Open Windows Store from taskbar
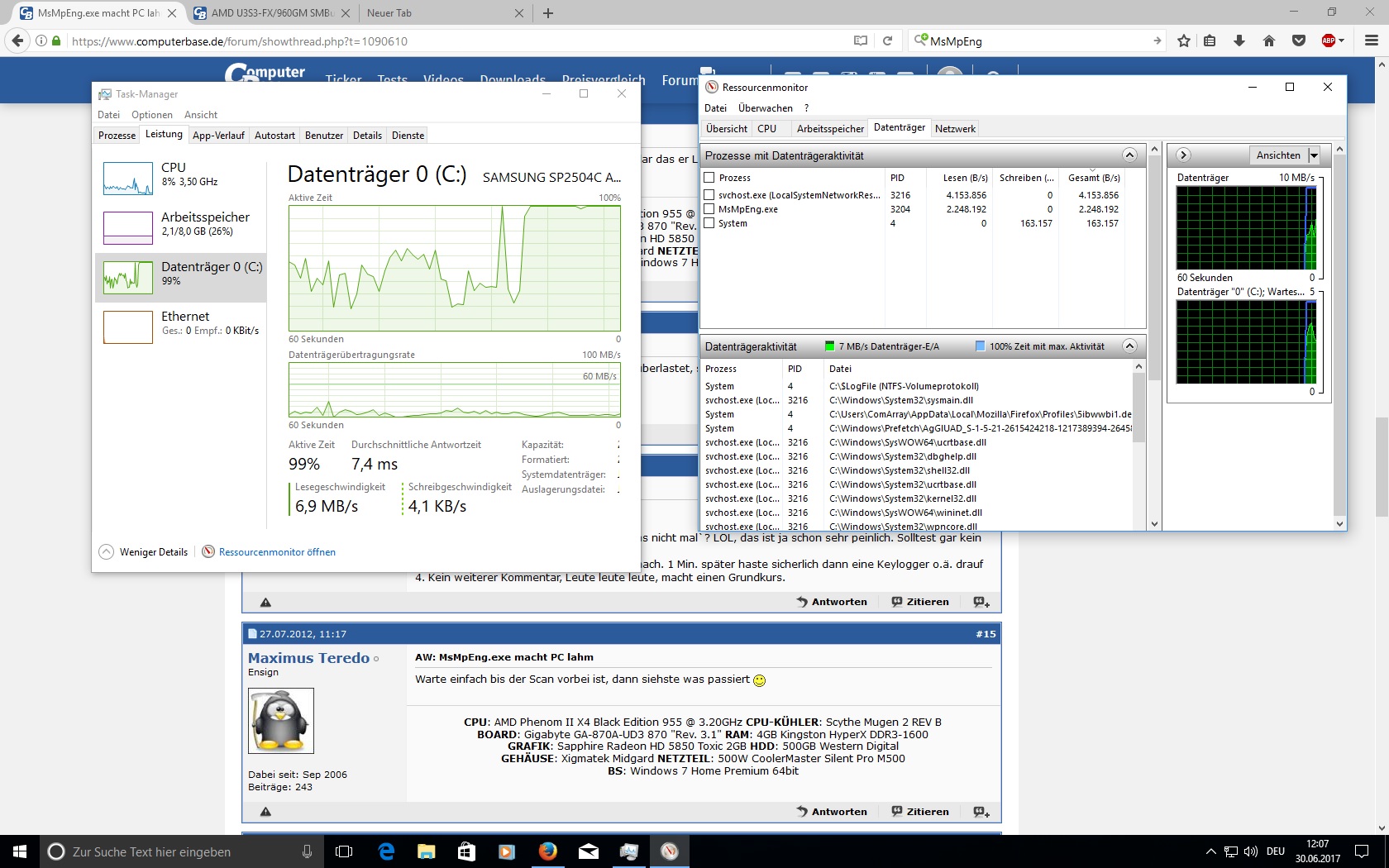This screenshot has width=1389, height=868. tap(466, 851)
